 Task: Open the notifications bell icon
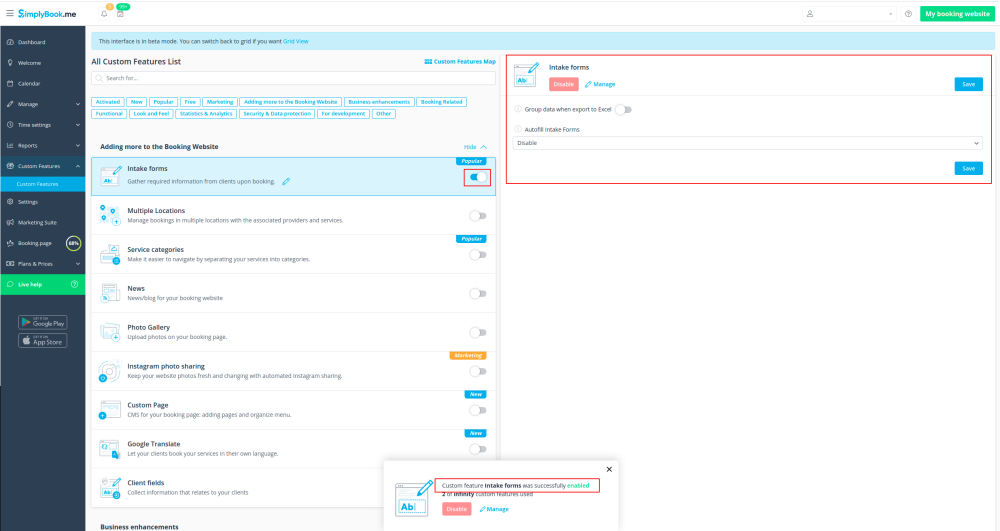(x=104, y=14)
